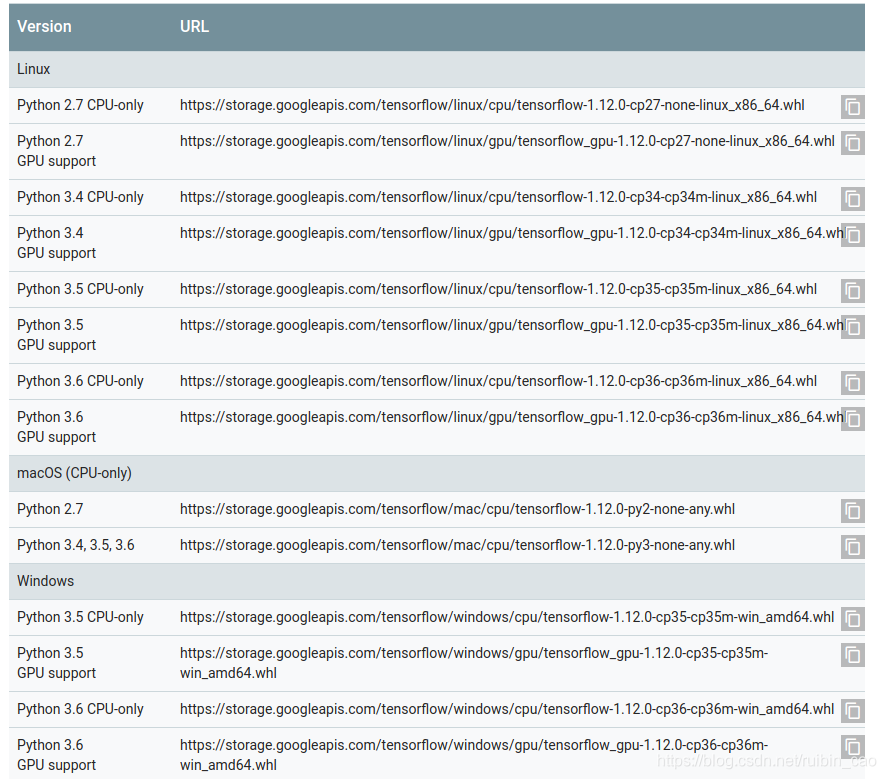Image resolution: width=886 pixels, height=779 pixels.
Task: Click the mac py2-none-any wheel URL
Action: (457, 510)
